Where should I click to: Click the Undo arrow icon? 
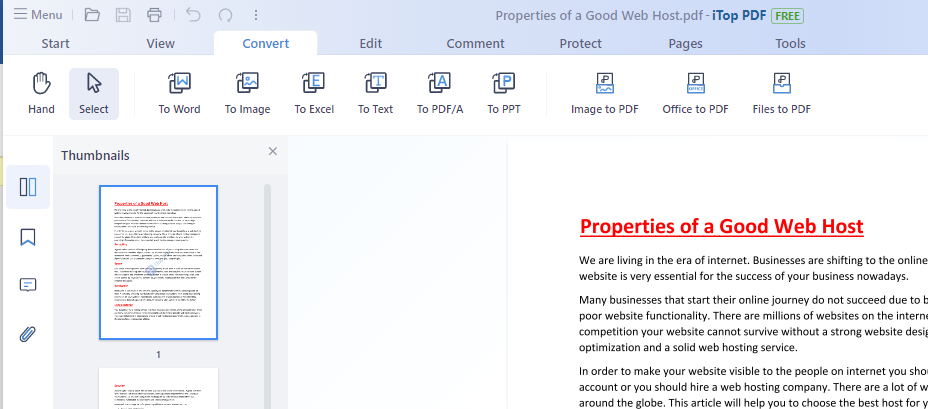coord(194,15)
